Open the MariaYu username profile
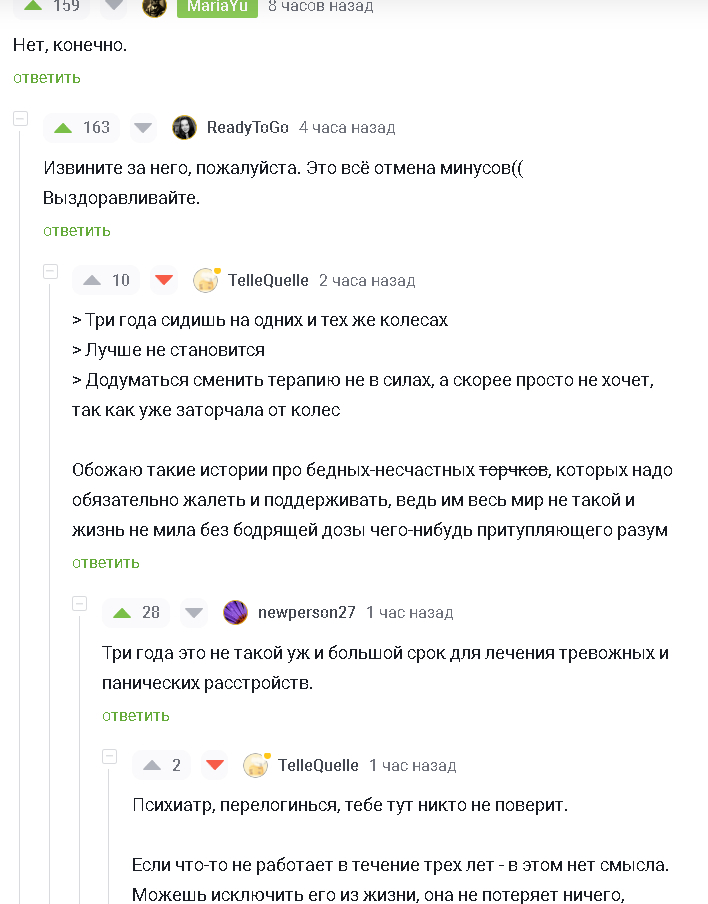708x904 pixels. [x=217, y=6]
